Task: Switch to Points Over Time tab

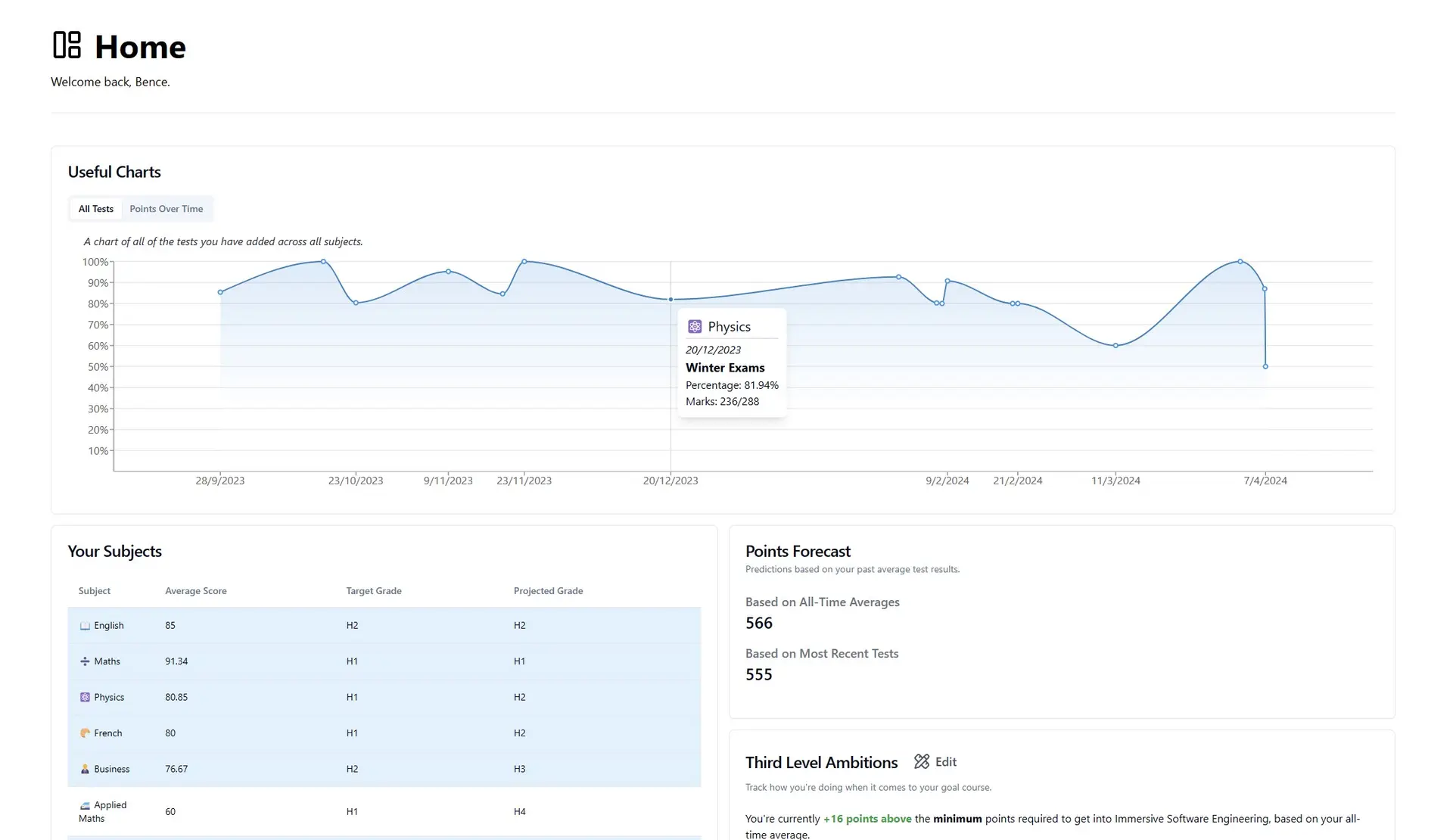Action: click(x=166, y=209)
